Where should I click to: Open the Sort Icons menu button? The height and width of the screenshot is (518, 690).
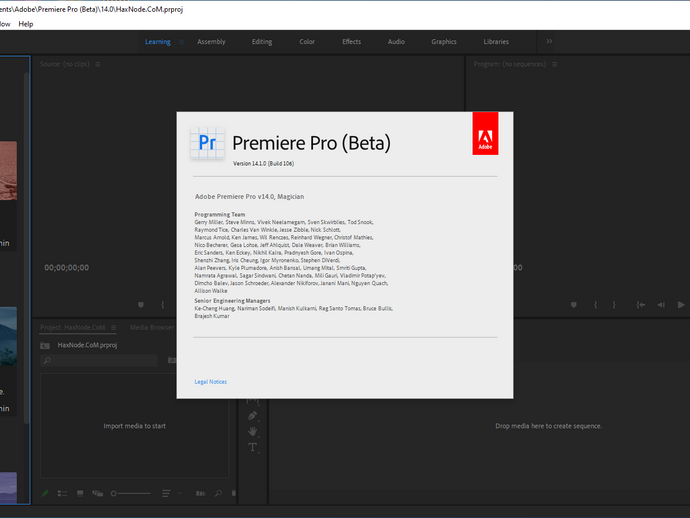[166, 493]
